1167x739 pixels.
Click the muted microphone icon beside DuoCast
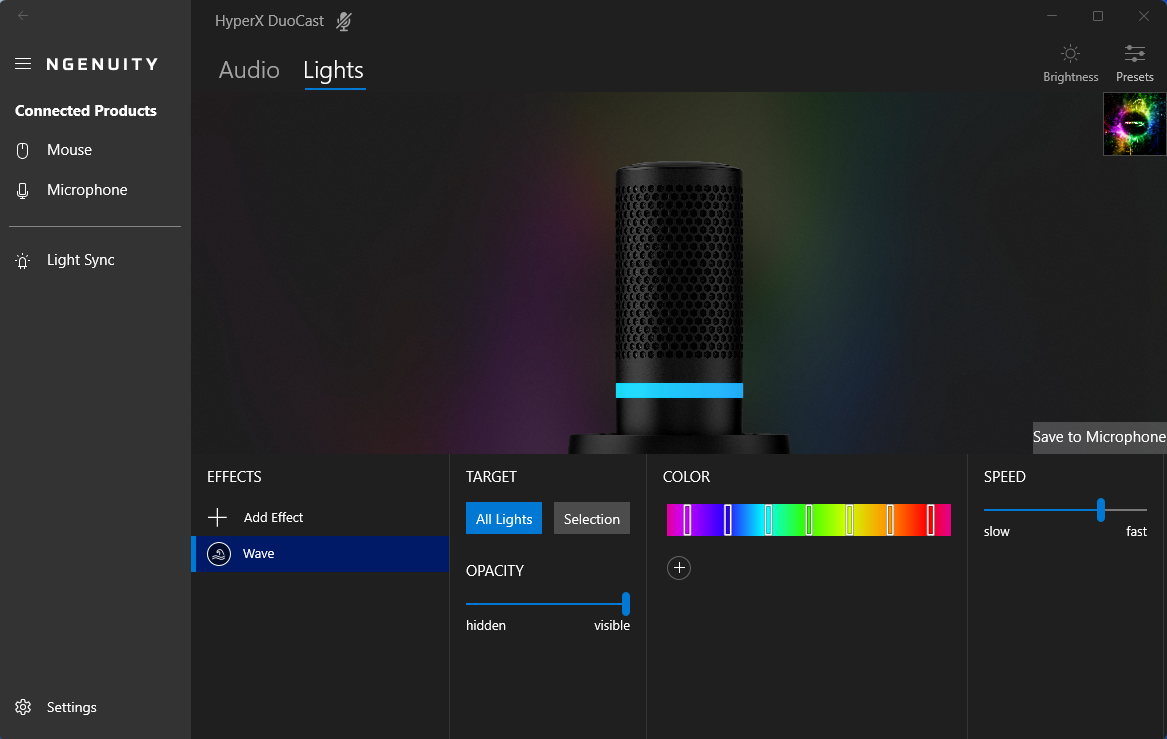point(344,21)
